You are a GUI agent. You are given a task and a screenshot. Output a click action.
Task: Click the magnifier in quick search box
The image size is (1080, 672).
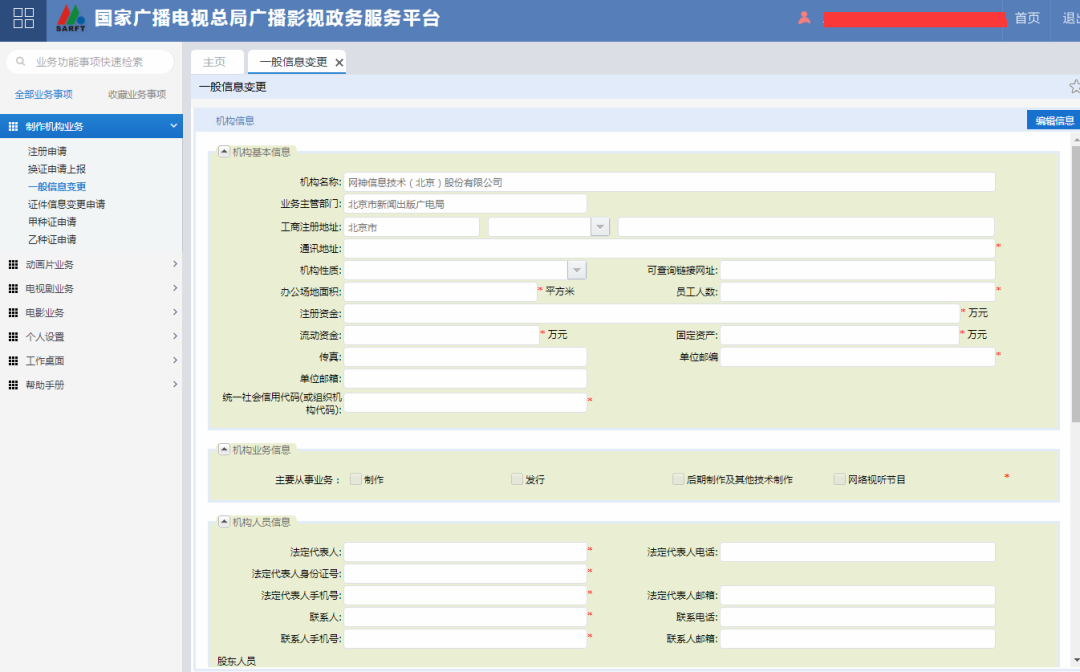pos(20,60)
